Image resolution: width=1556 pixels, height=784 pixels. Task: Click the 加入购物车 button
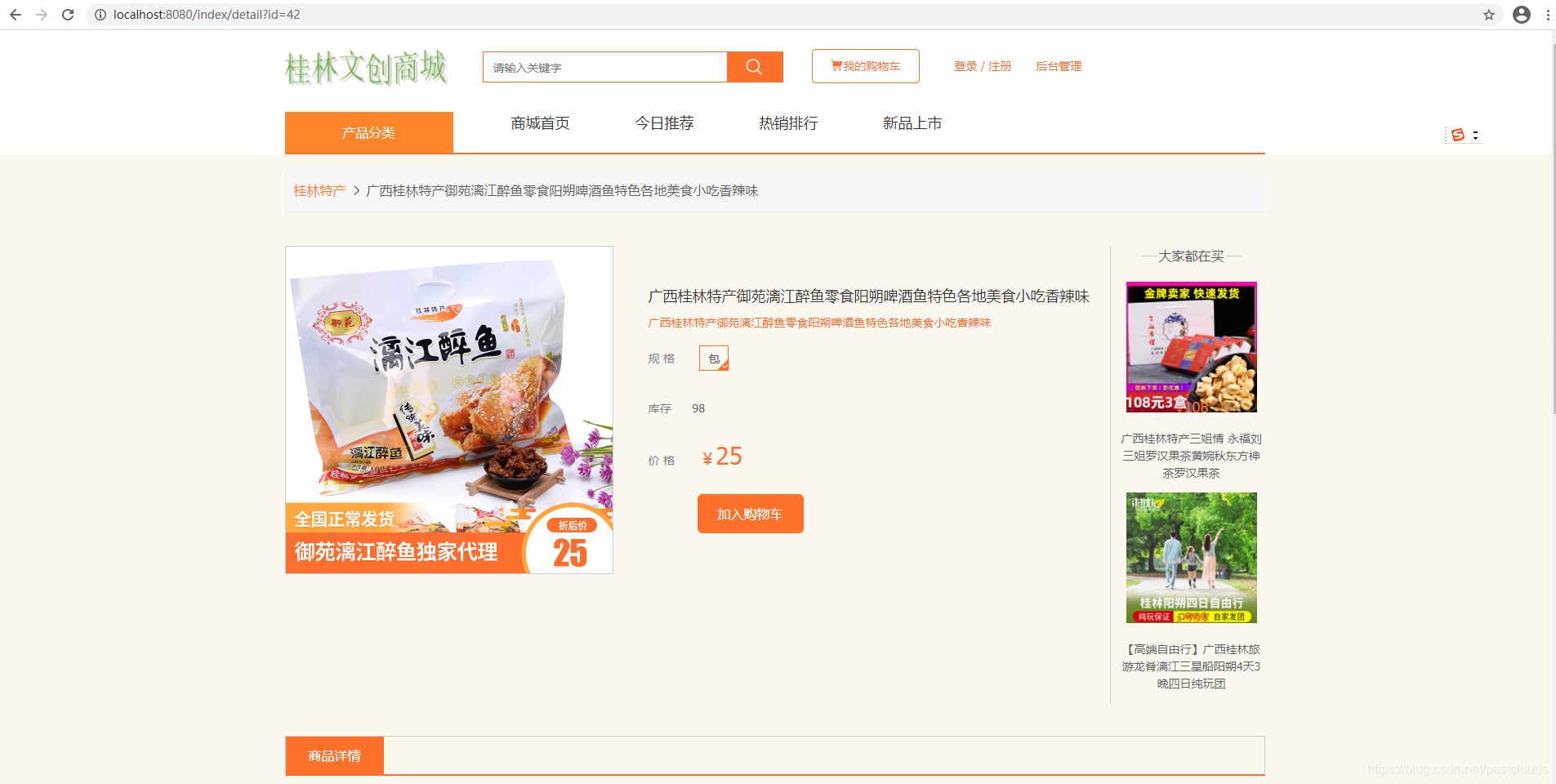750,514
